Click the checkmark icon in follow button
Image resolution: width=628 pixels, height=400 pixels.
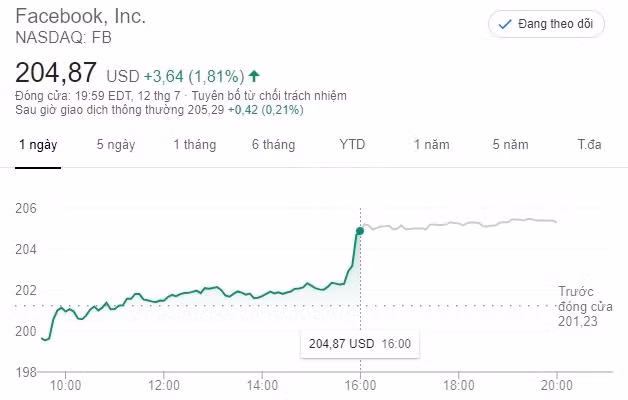click(x=504, y=24)
